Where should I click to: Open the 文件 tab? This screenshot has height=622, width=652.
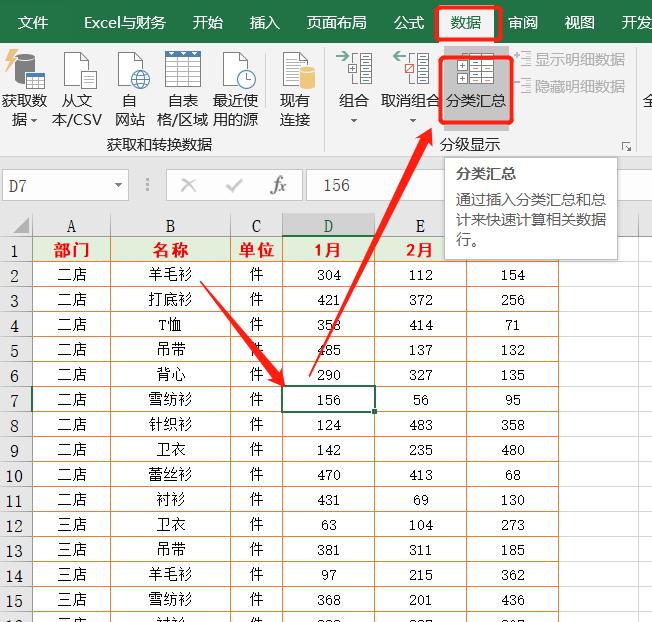click(32, 22)
